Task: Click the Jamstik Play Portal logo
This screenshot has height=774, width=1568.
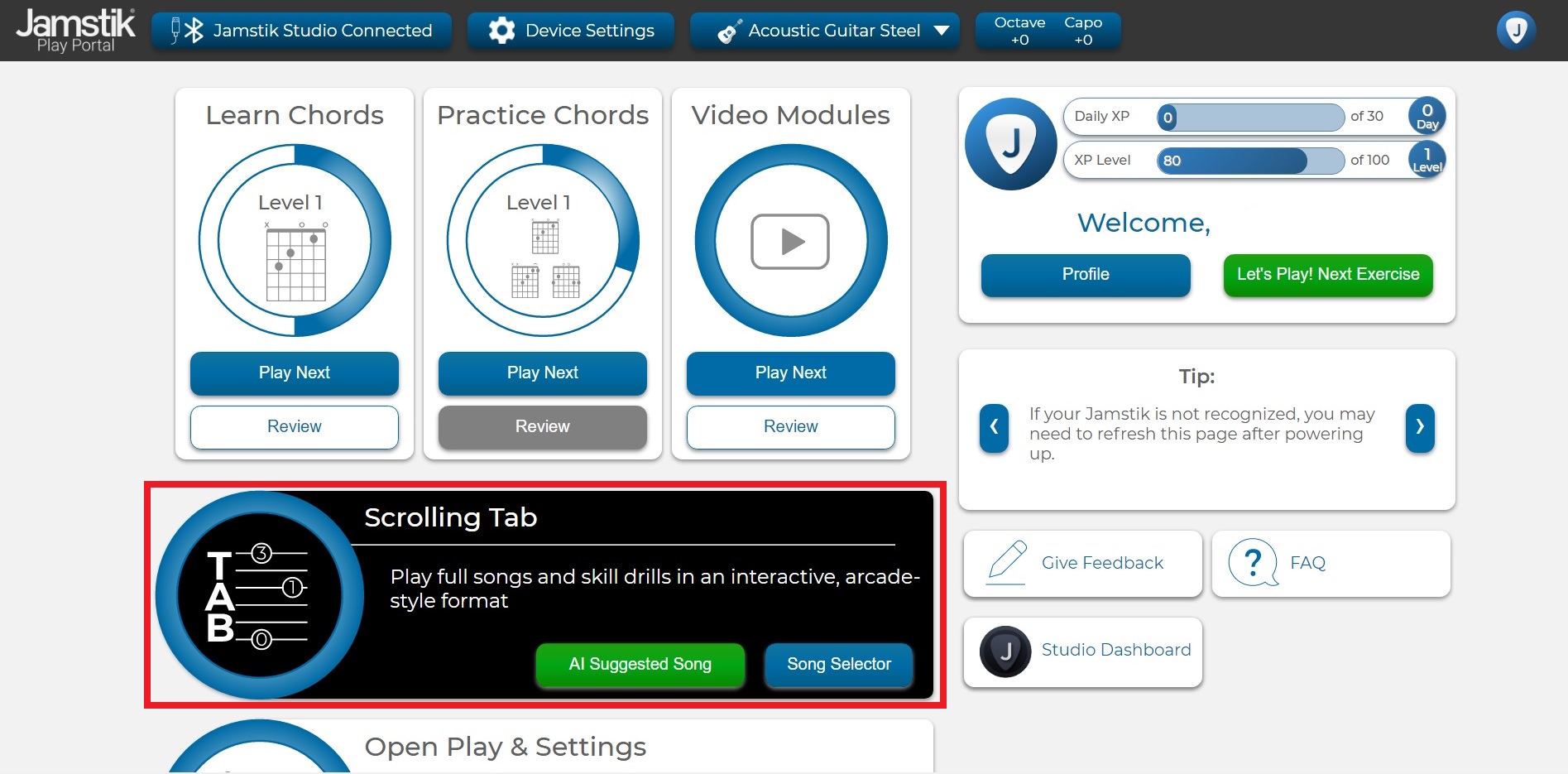Action: [75, 31]
